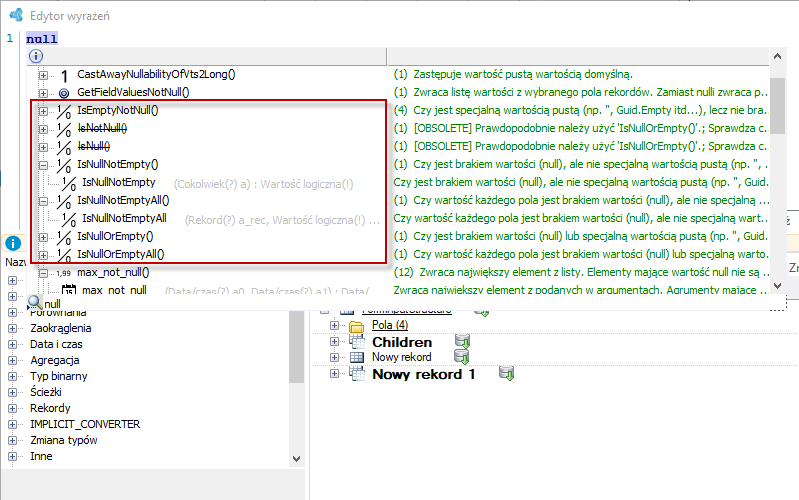Image resolution: width=799 pixels, height=500 pixels.
Task: Expand the Zaokrąglenia category
Action: (12, 329)
